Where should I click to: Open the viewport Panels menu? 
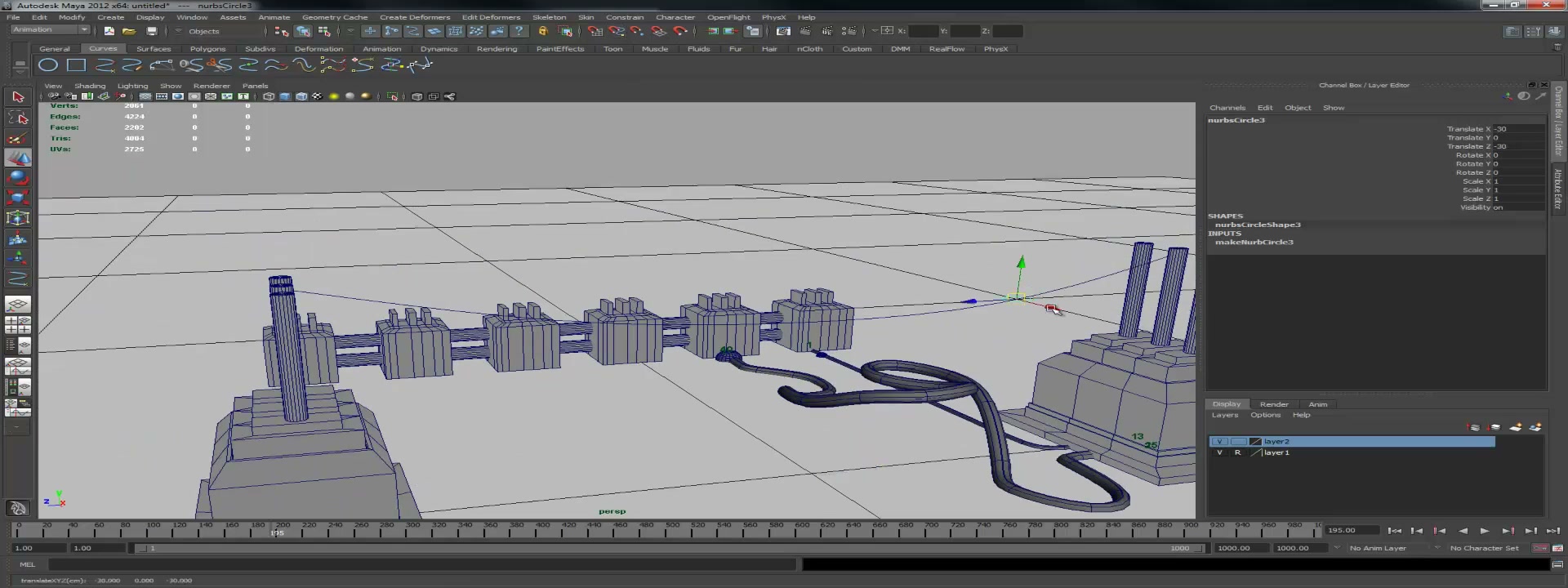click(255, 86)
